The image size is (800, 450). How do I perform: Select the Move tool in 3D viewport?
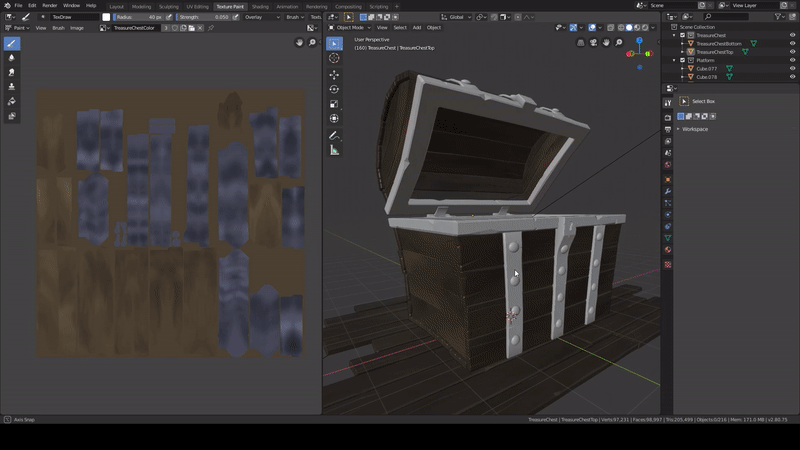pos(334,75)
